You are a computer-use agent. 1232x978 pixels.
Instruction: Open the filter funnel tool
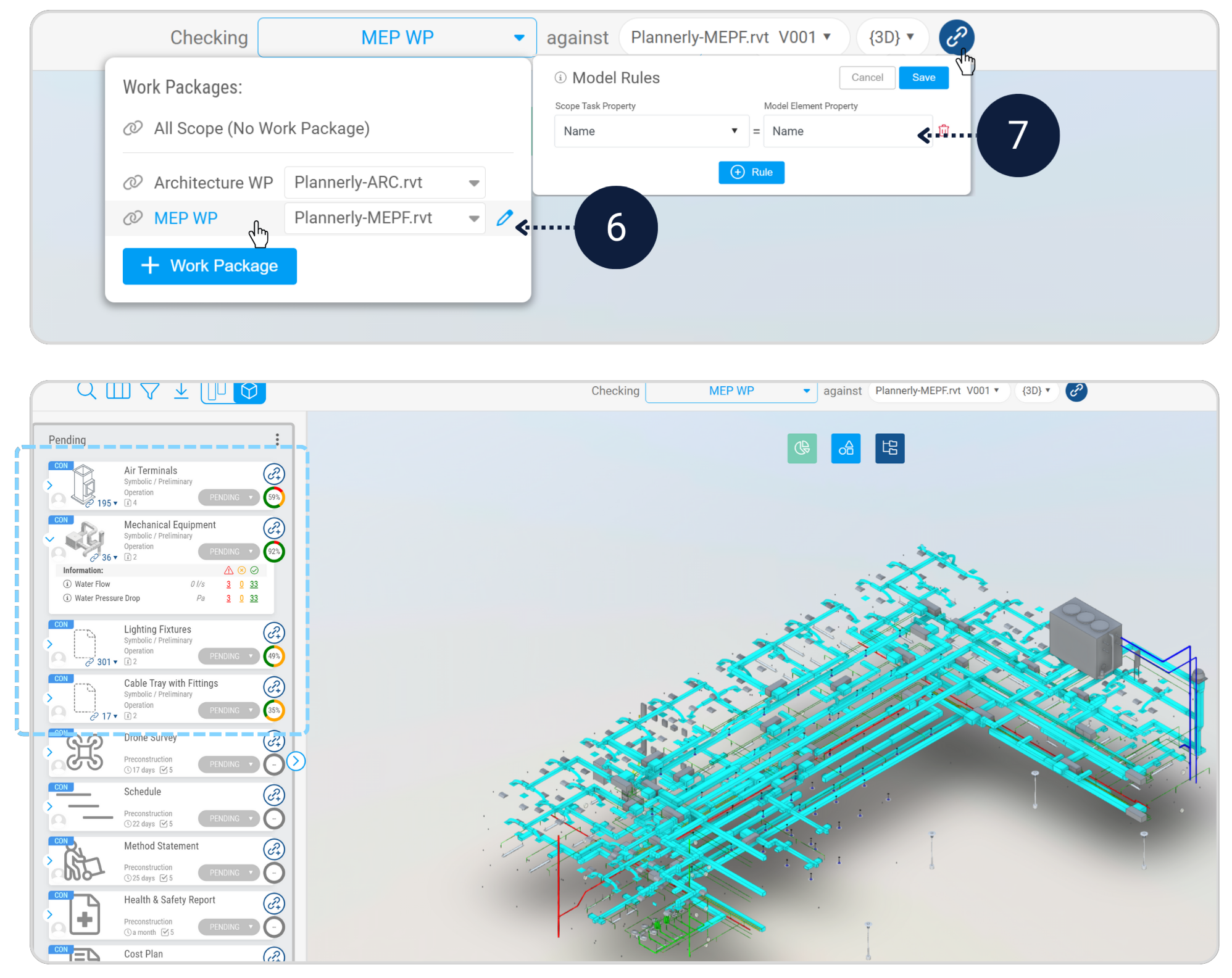(x=149, y=391)
